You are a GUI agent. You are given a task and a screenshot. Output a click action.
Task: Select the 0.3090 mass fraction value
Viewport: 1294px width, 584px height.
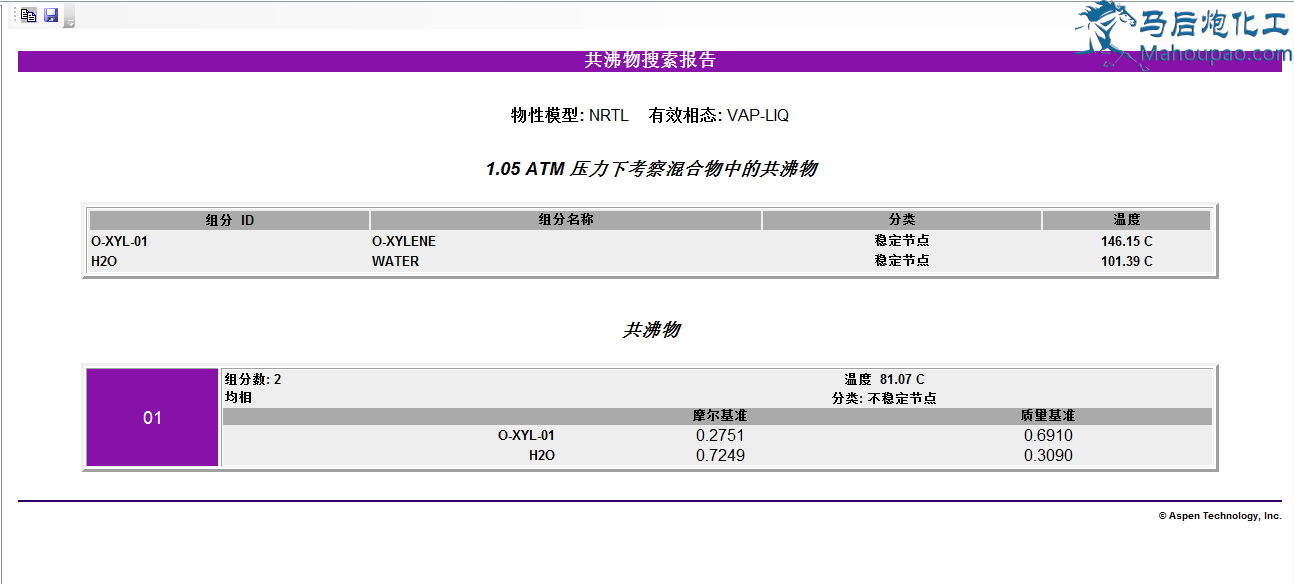pos(1048,456)
